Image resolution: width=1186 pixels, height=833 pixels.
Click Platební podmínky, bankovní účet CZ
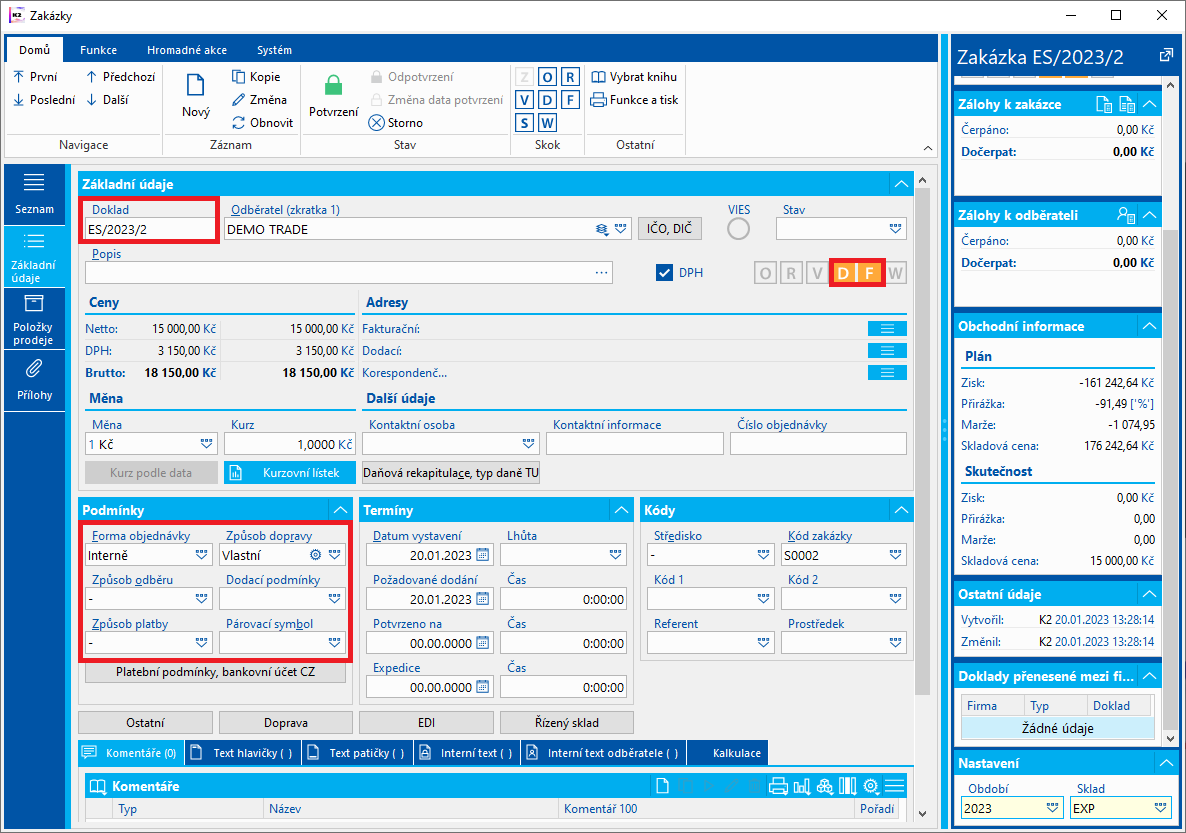[215, 672]
